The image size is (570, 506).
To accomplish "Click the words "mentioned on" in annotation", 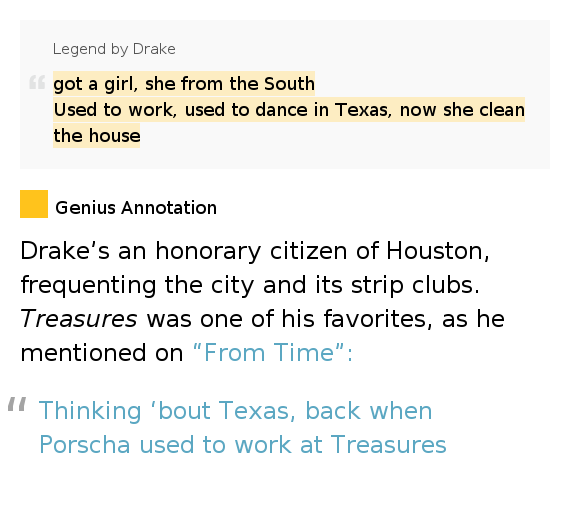I will coord(102,353).
